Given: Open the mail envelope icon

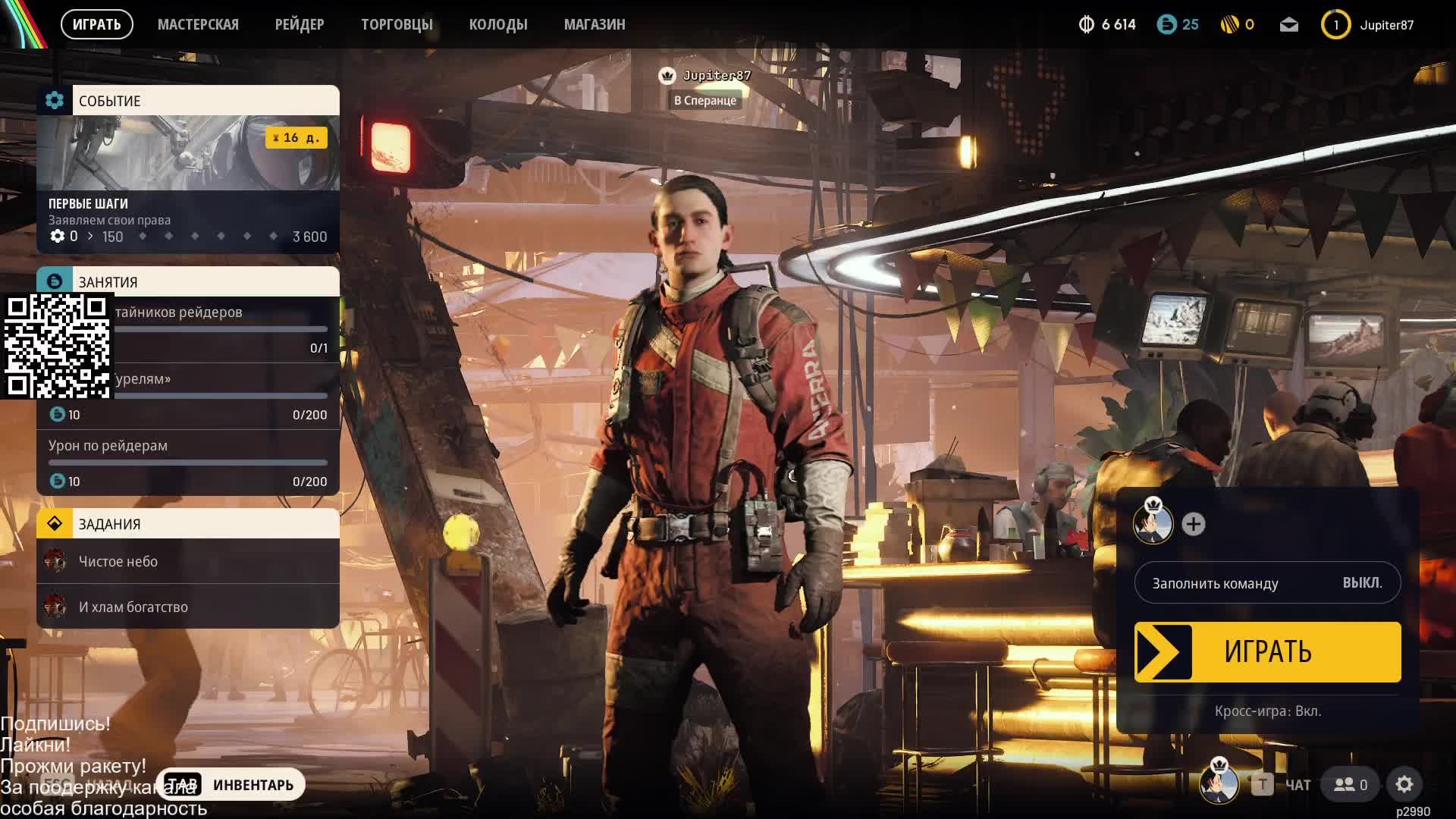Looking at the screenshot, I should pyautogui.click(x=1288, y=25).
